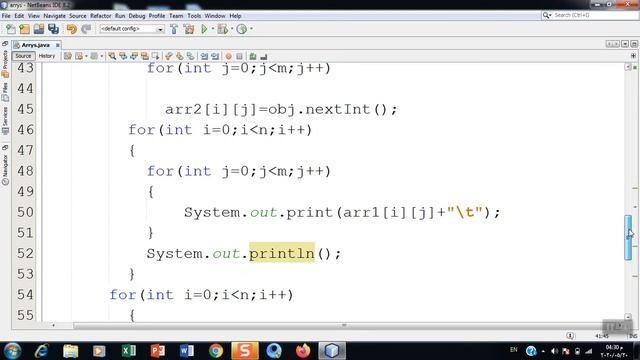Open the File menu

coord(6,16)
